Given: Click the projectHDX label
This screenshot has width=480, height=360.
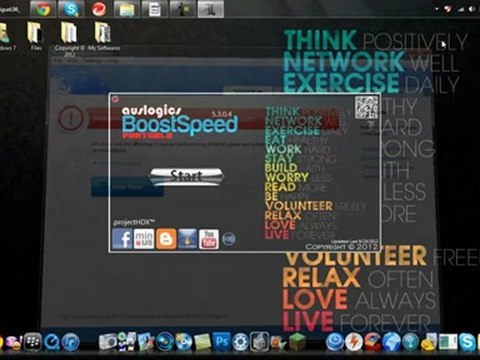Looking at the screenshot, I should tap(134, 222).
